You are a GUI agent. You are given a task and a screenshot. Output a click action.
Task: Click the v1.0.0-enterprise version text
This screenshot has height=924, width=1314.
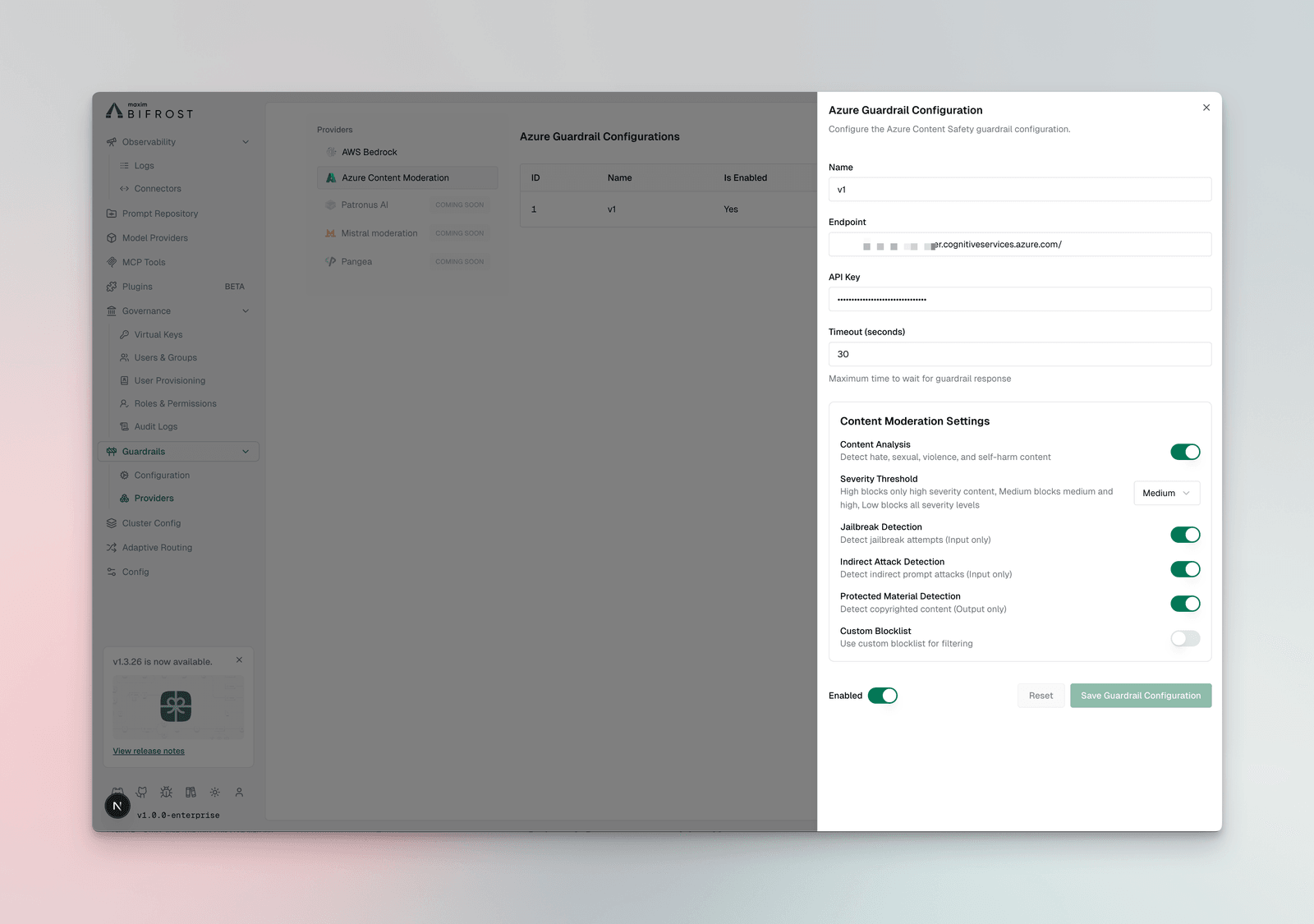tap(178, 816)
